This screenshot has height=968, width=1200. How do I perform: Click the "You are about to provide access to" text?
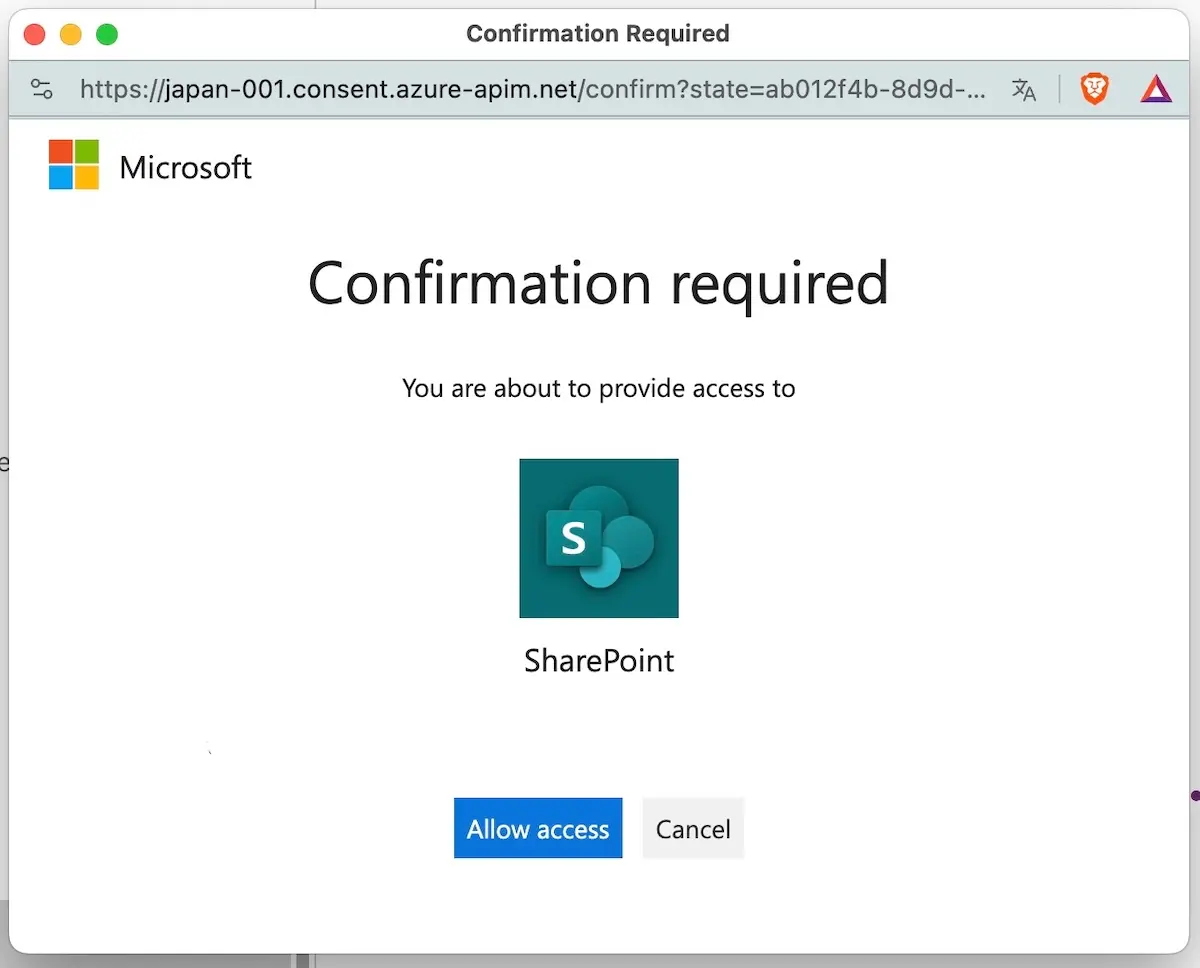pyautogui.click(x=598, y=388)
